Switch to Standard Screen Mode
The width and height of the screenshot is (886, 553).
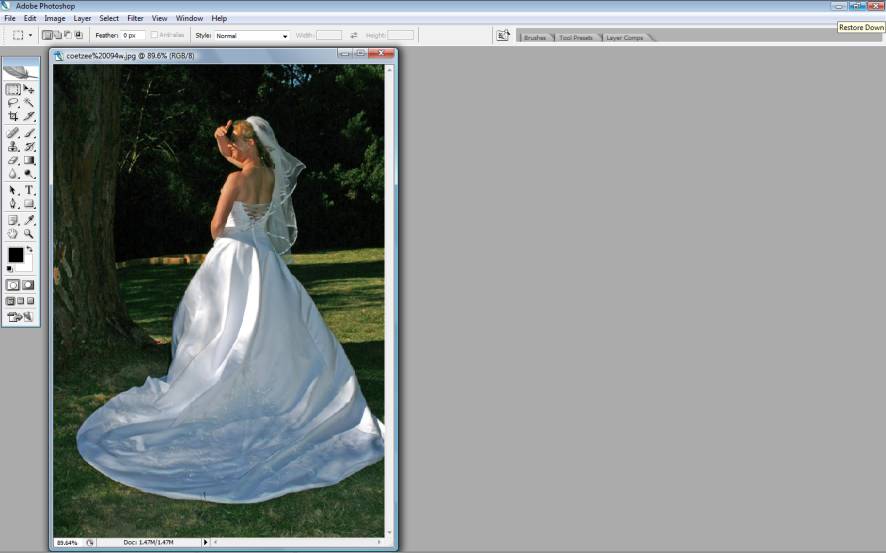pyautogui.click(x=10, y=301)
